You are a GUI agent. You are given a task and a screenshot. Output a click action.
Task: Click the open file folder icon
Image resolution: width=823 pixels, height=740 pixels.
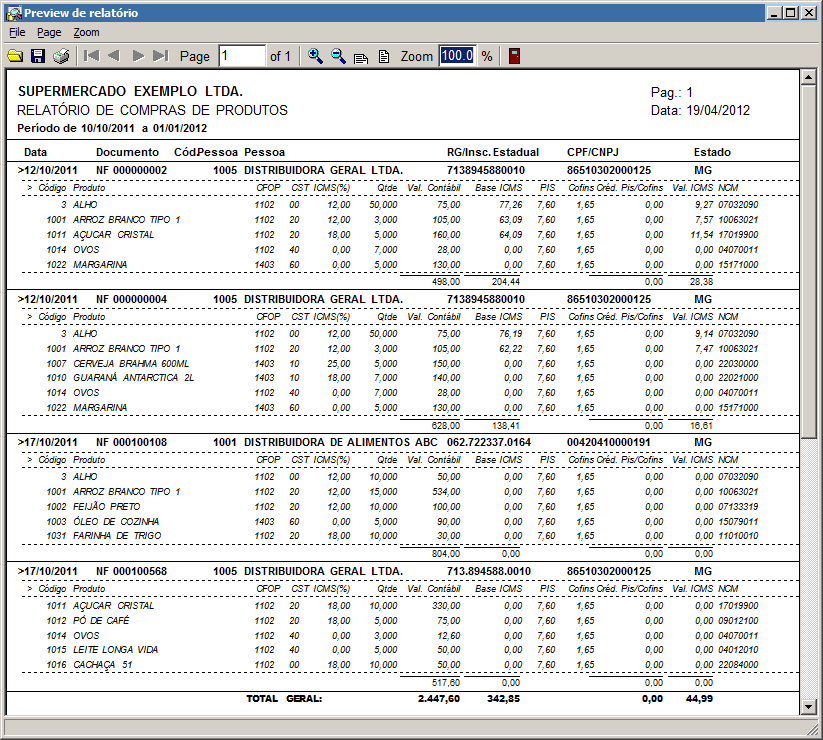[15, 56]
